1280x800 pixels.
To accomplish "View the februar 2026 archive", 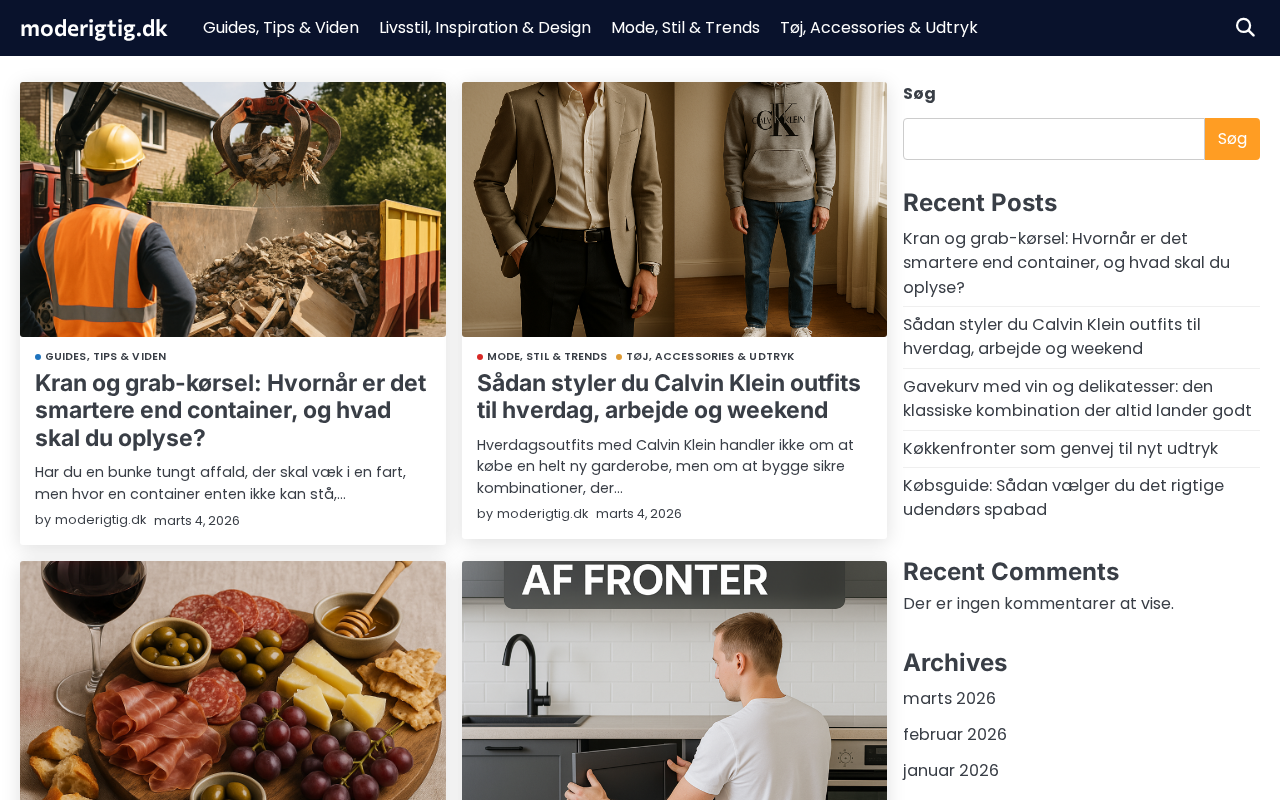I will tap(955, 734).
